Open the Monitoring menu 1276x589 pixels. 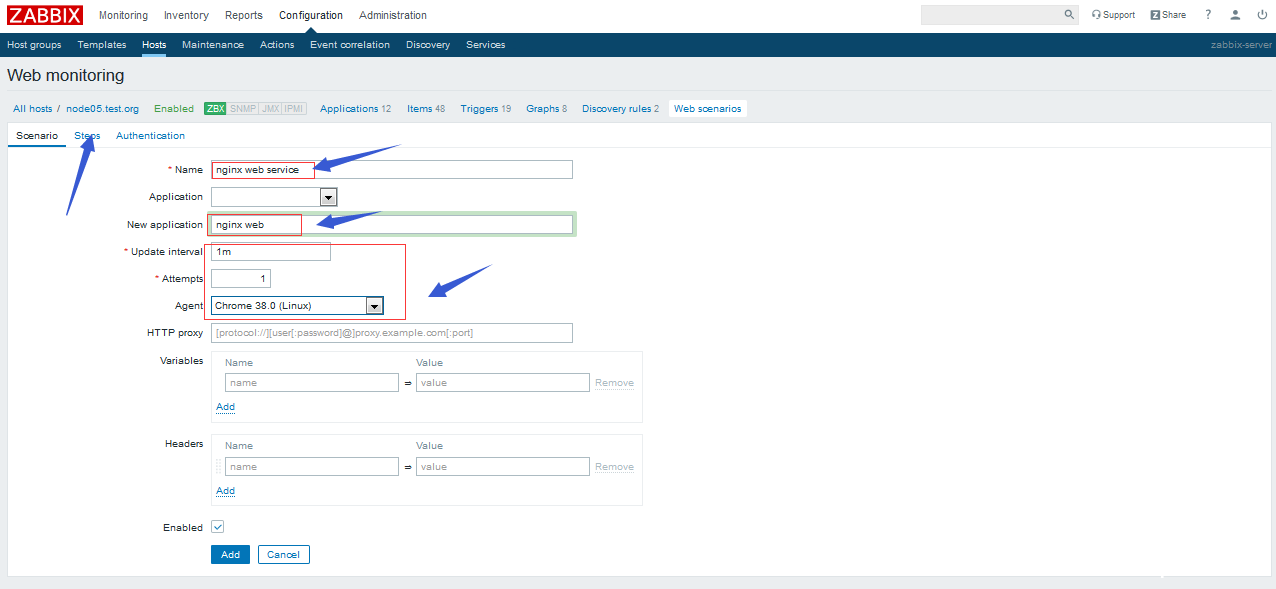pyautogui.click(x=122, y=15)
